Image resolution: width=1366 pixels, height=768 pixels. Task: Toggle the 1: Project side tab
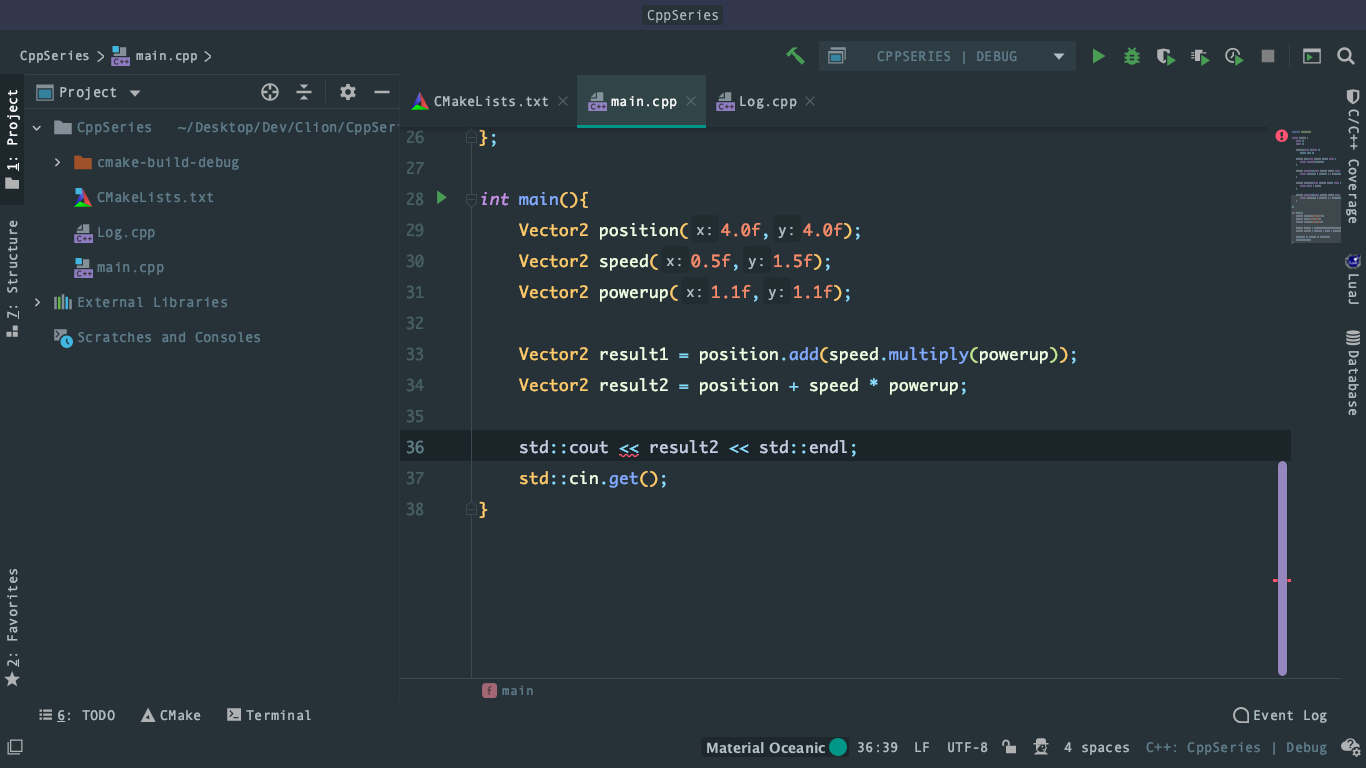(12, 138)
